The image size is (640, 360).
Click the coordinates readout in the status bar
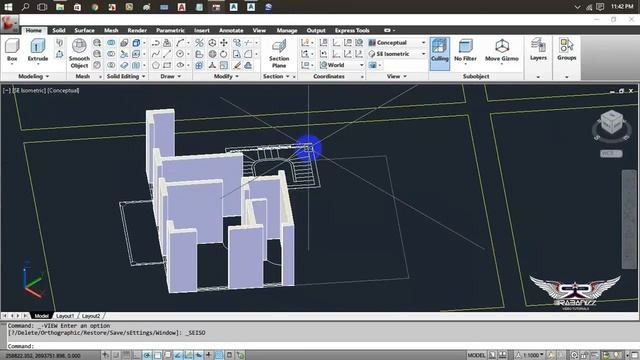43,356
